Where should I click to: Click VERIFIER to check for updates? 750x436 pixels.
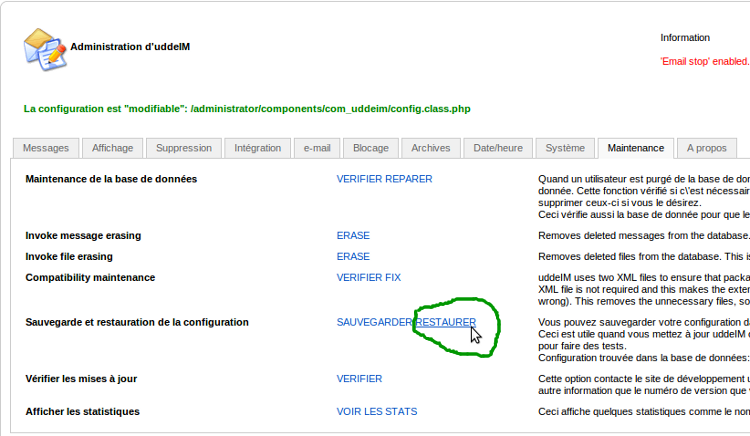359,380
